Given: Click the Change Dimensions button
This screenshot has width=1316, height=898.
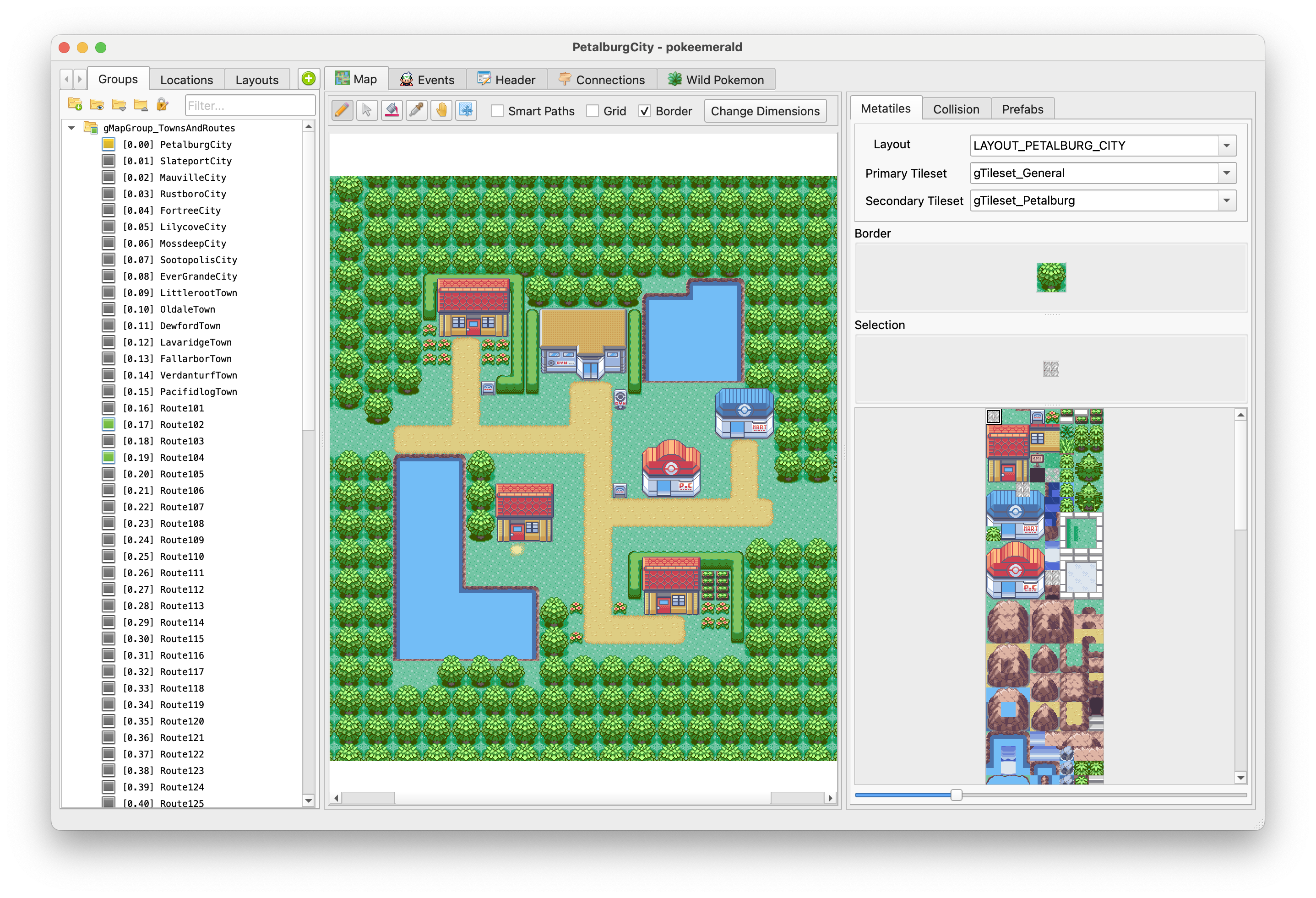Looking at the screenshot, I should pos(765,111).
